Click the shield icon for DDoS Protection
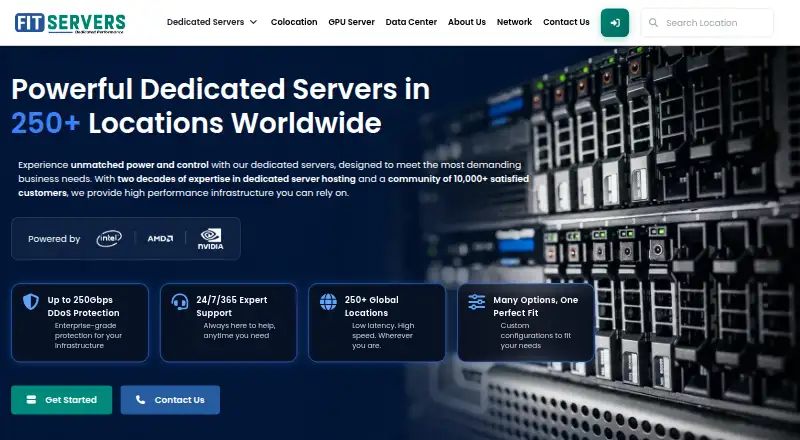800x440 pixels. point(31,302)
